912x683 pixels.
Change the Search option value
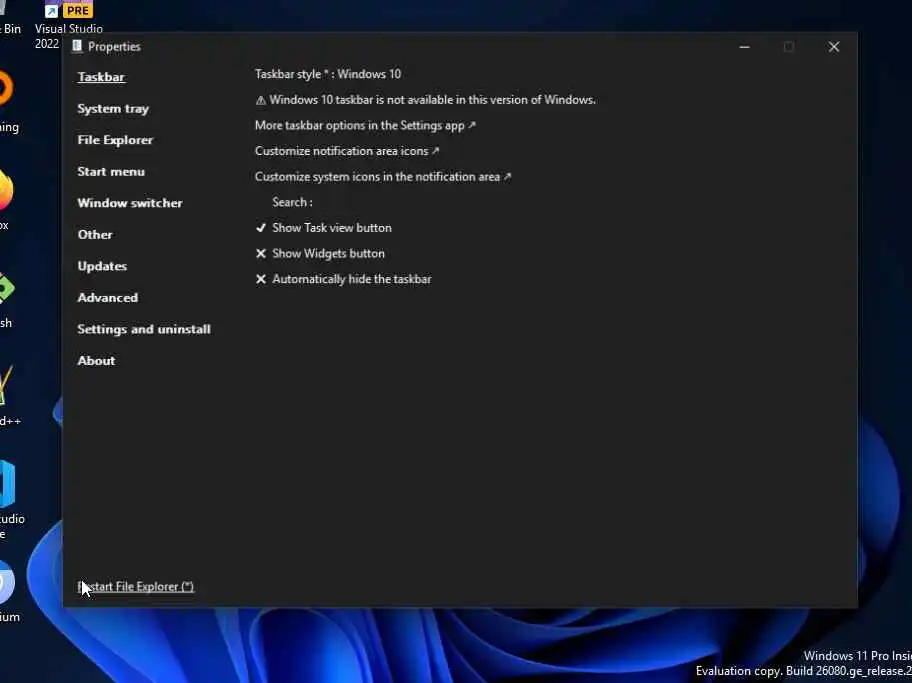[x=292, y=202]
